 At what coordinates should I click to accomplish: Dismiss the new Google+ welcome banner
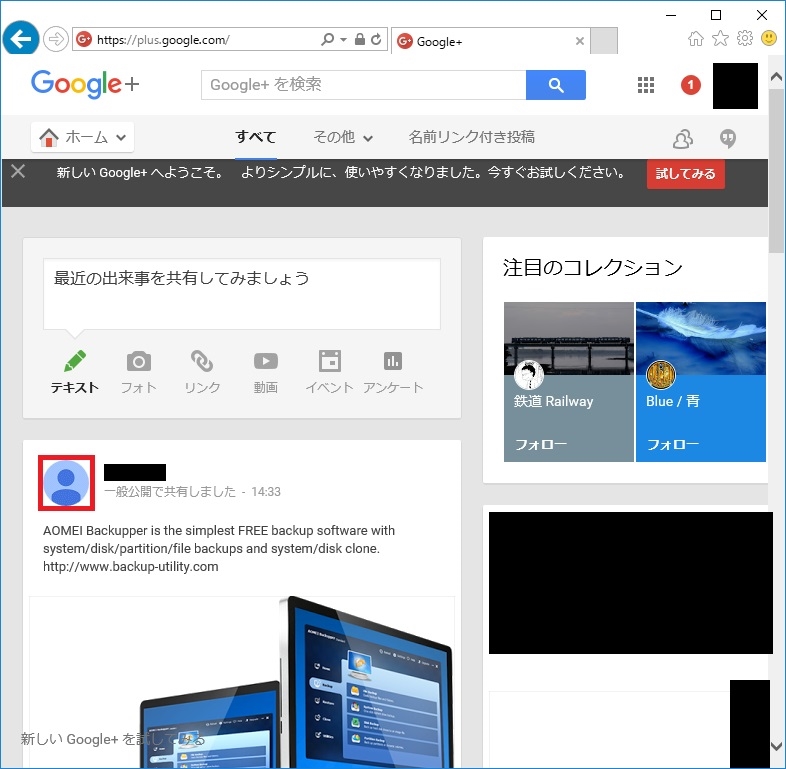click(18, 171)
